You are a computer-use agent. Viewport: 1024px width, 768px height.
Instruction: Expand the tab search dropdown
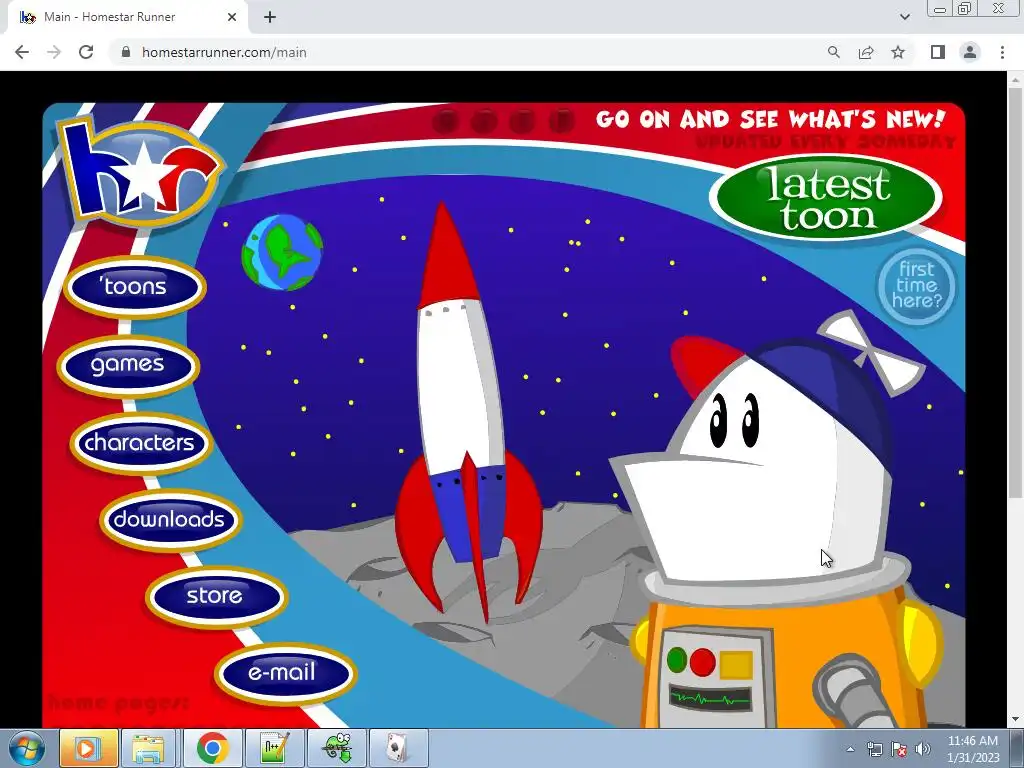[x=904, y=17]
